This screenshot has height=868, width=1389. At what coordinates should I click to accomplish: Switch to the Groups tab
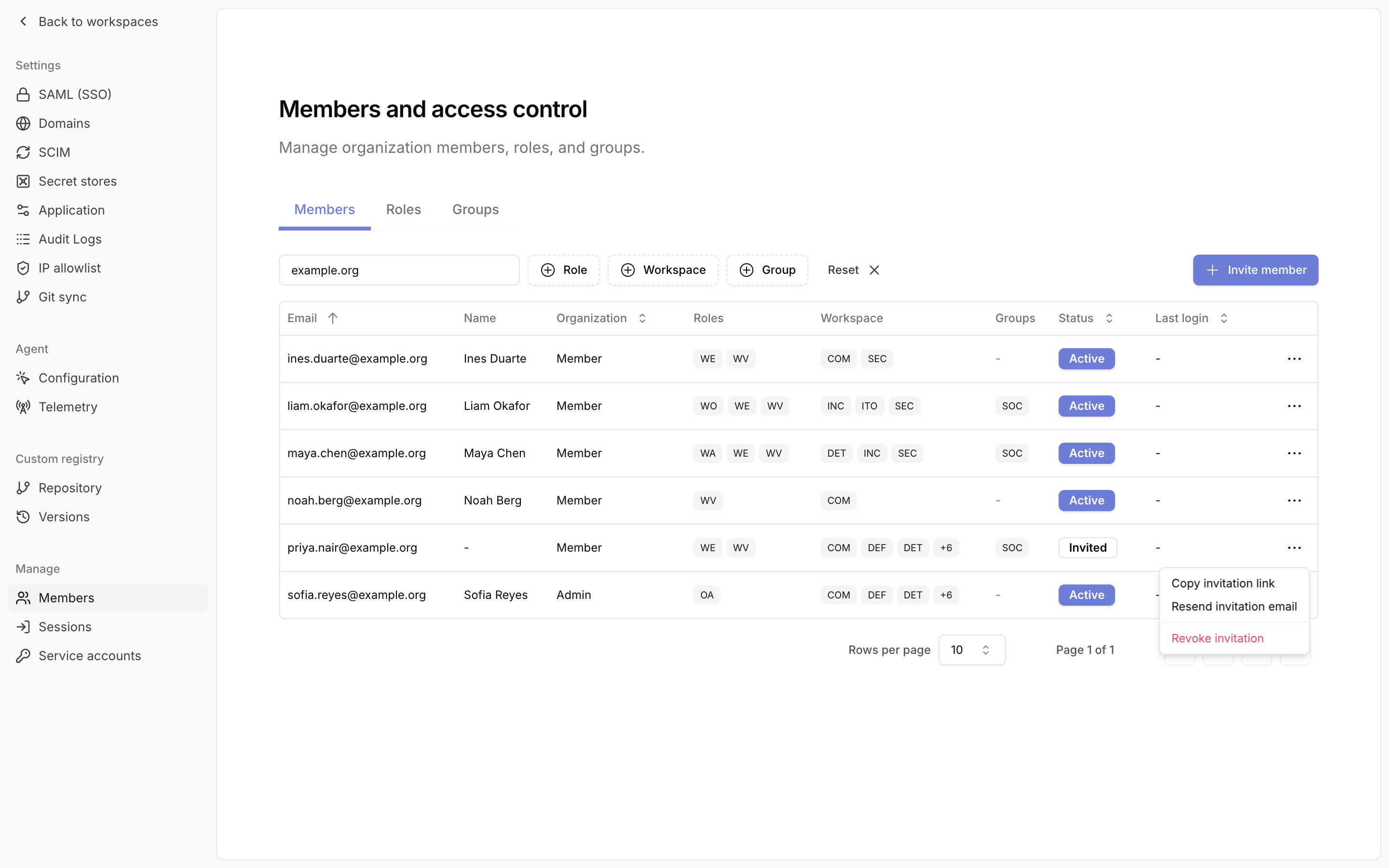pos(475,210)
